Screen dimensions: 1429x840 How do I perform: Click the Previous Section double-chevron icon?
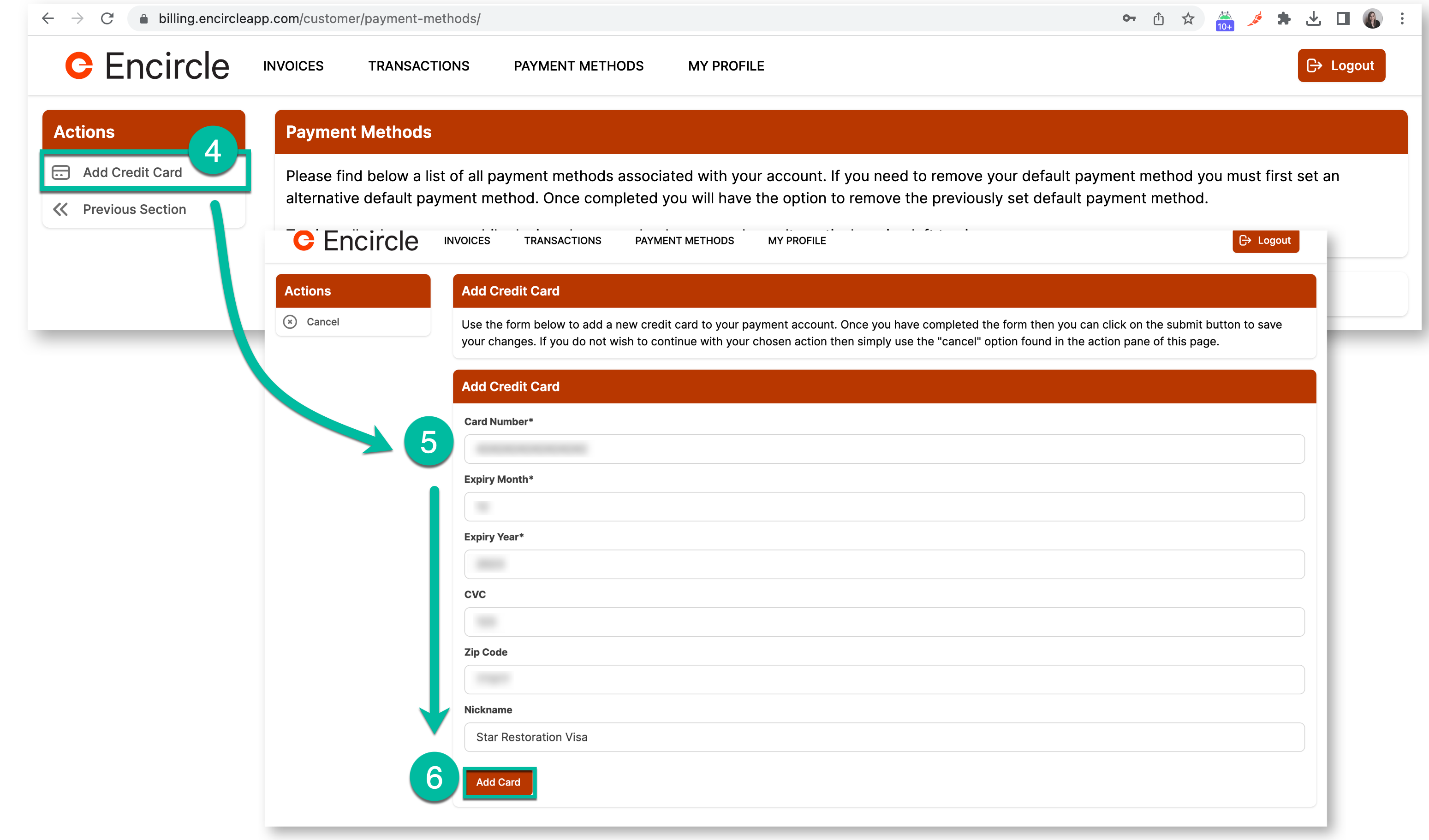click(60, 209)
